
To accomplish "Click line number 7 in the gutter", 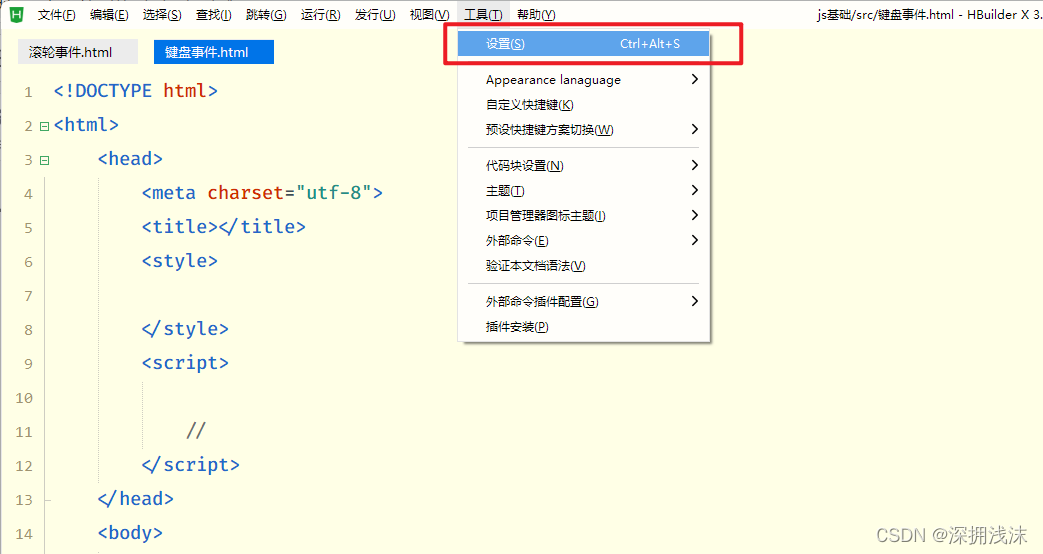I will click(28, 296).
